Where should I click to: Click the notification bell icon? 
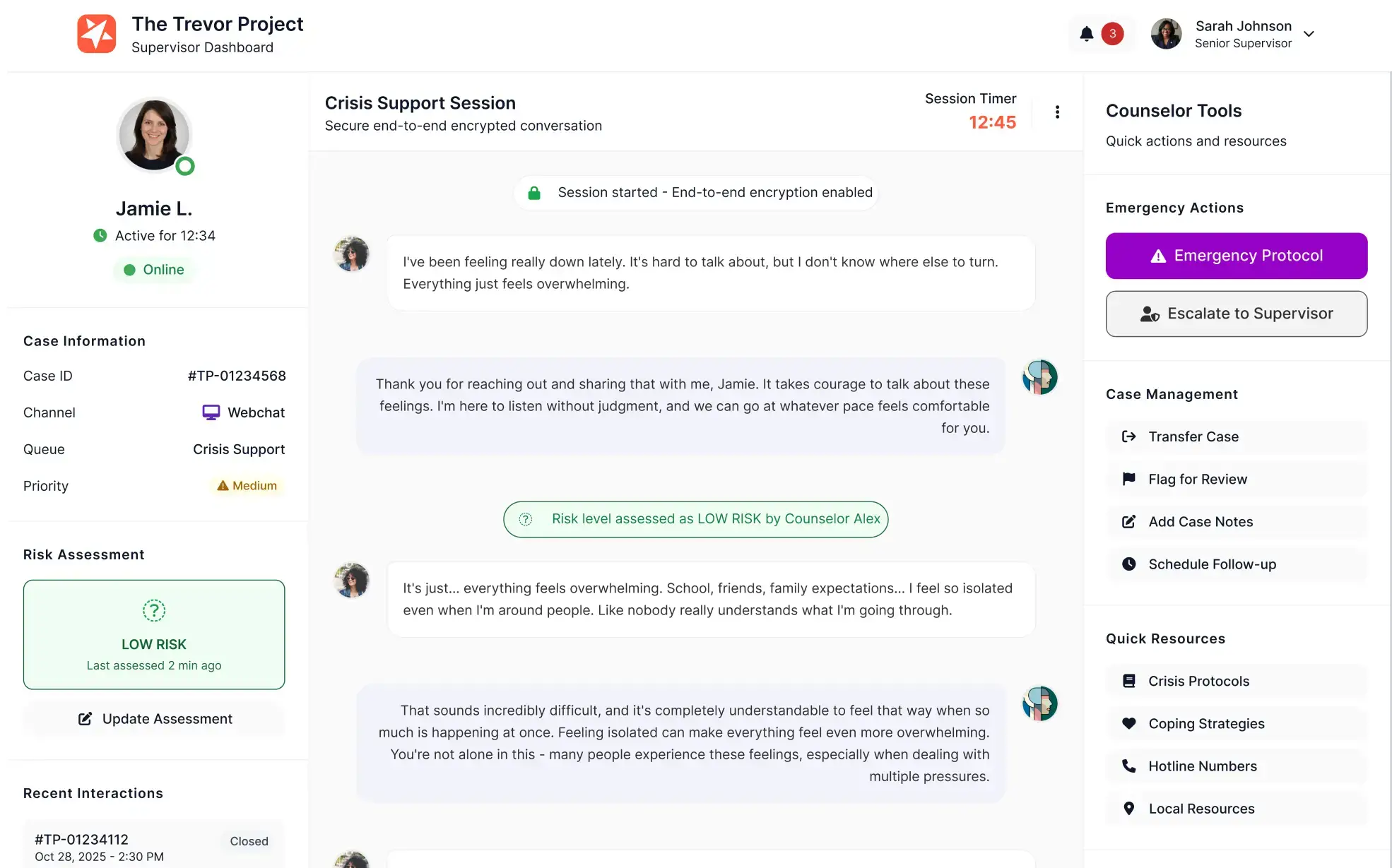pyautogui.click(x=1086, y=33)
